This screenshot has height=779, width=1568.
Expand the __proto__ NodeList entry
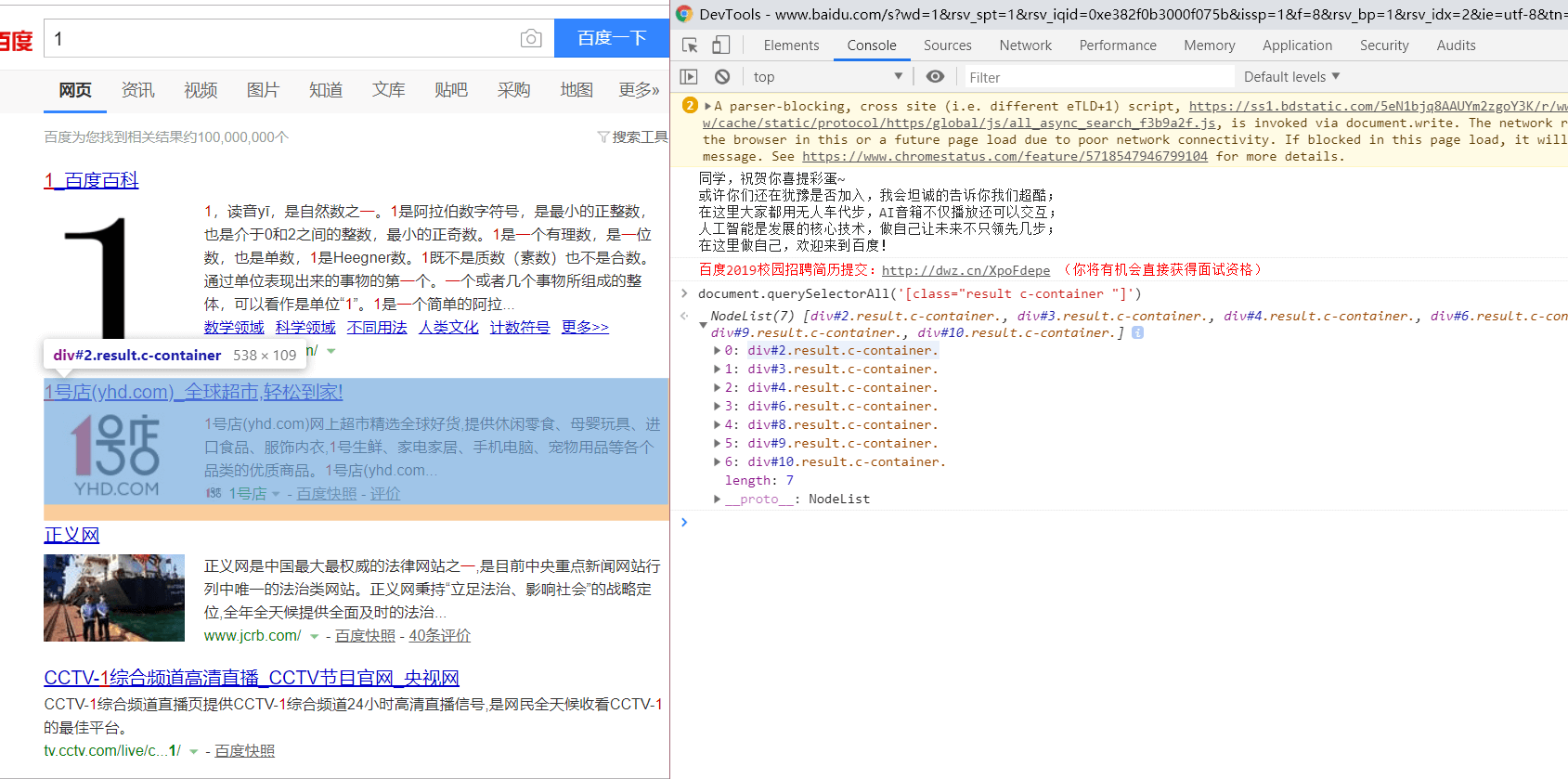[x=717, y=499]
